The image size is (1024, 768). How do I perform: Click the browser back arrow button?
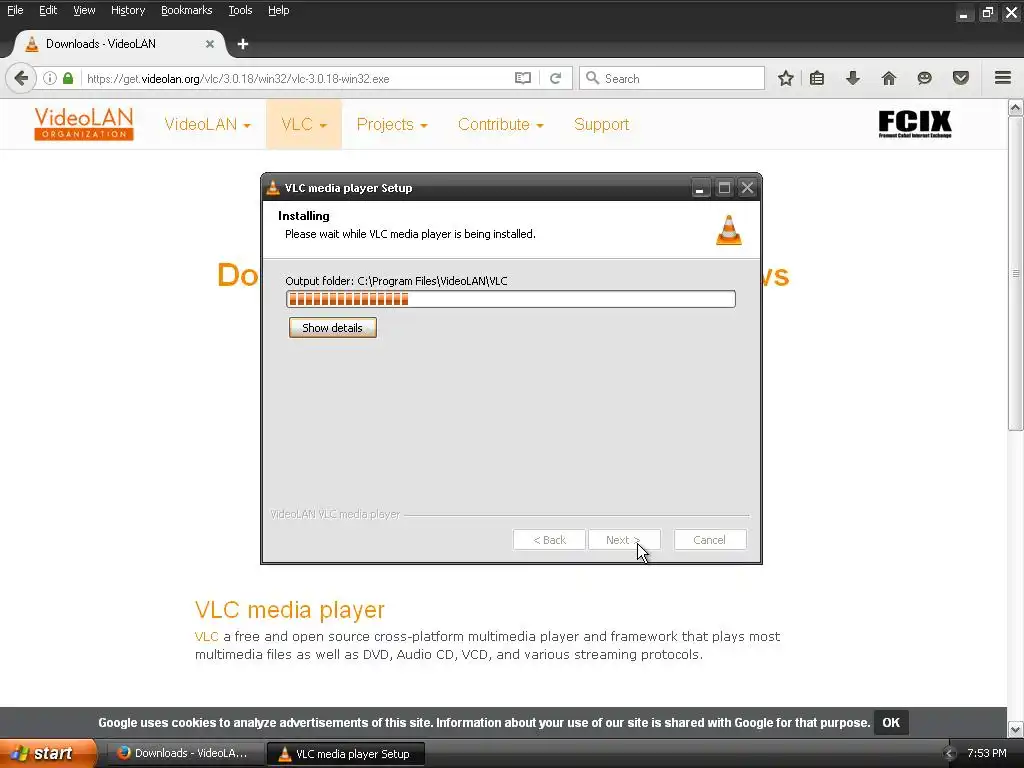(21, 78)
